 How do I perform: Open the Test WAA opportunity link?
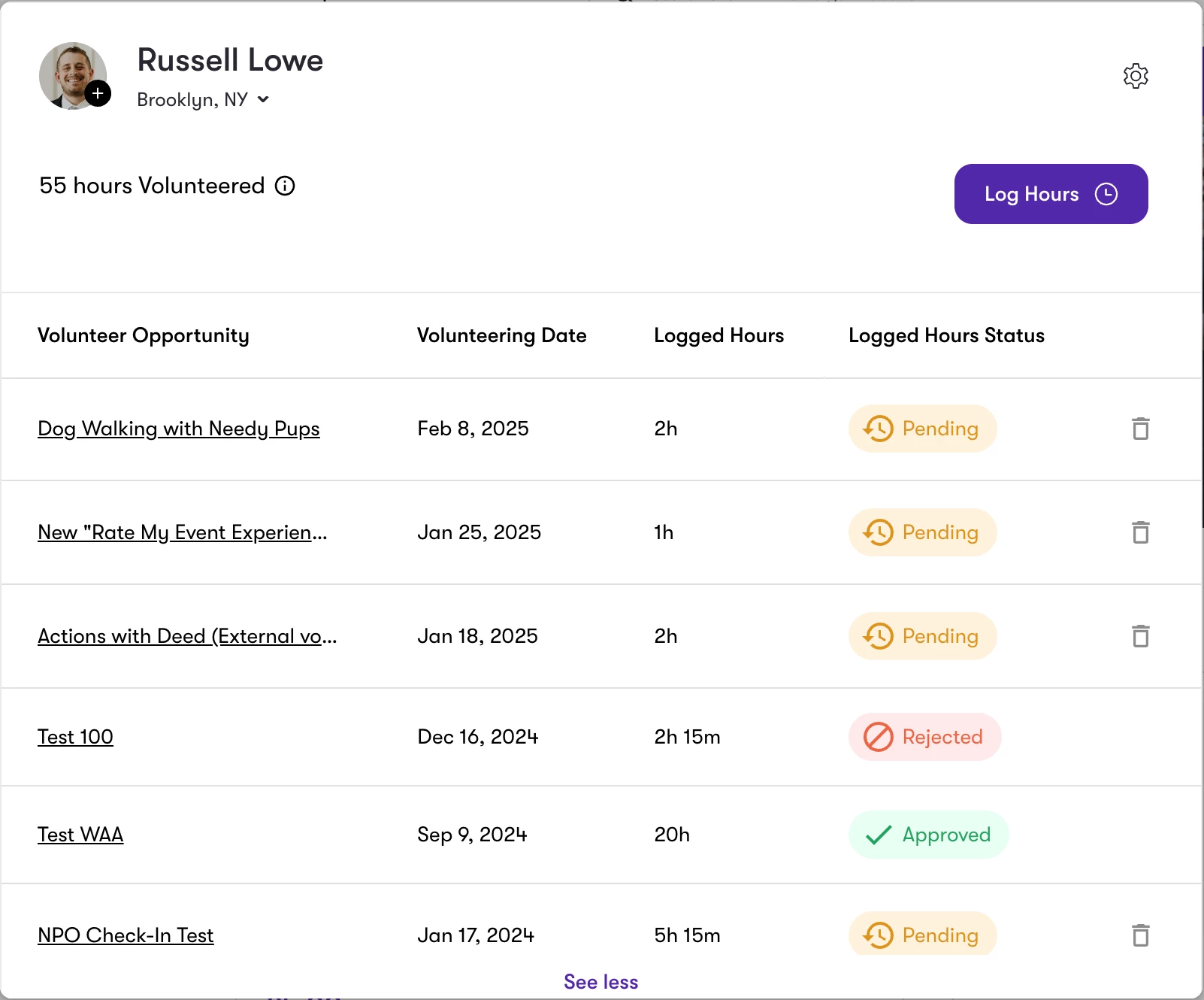(x=80, y=835)
